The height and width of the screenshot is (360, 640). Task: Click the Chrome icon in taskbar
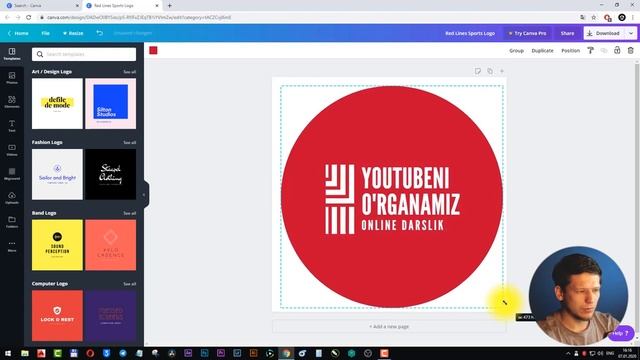[286, 353]
